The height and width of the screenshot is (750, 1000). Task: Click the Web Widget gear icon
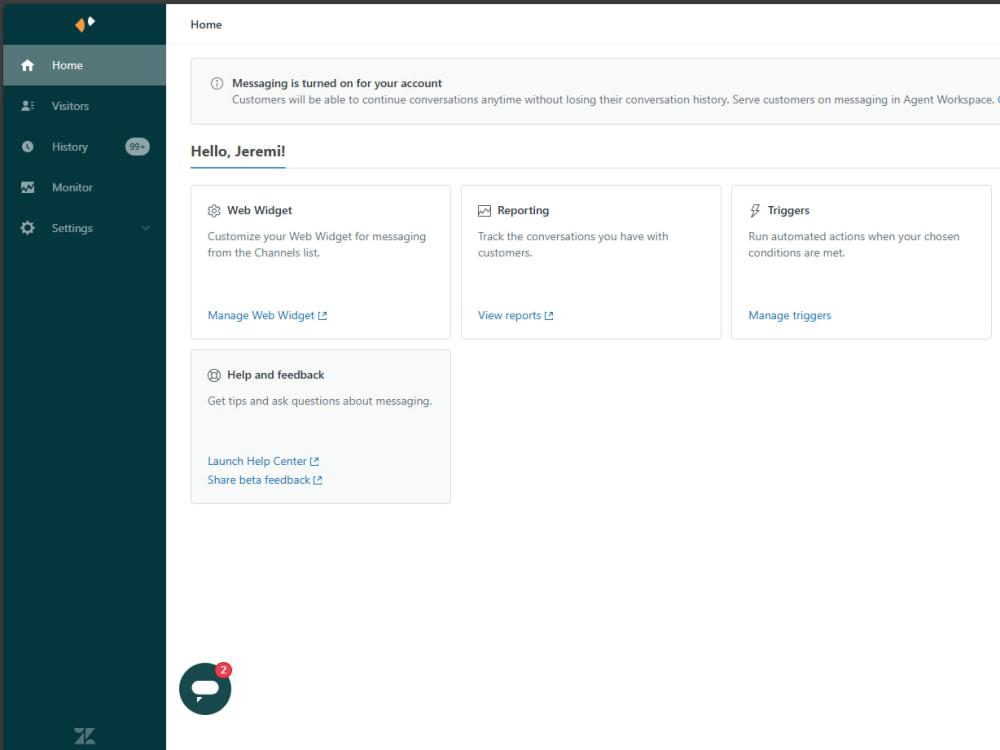(214, 210)
